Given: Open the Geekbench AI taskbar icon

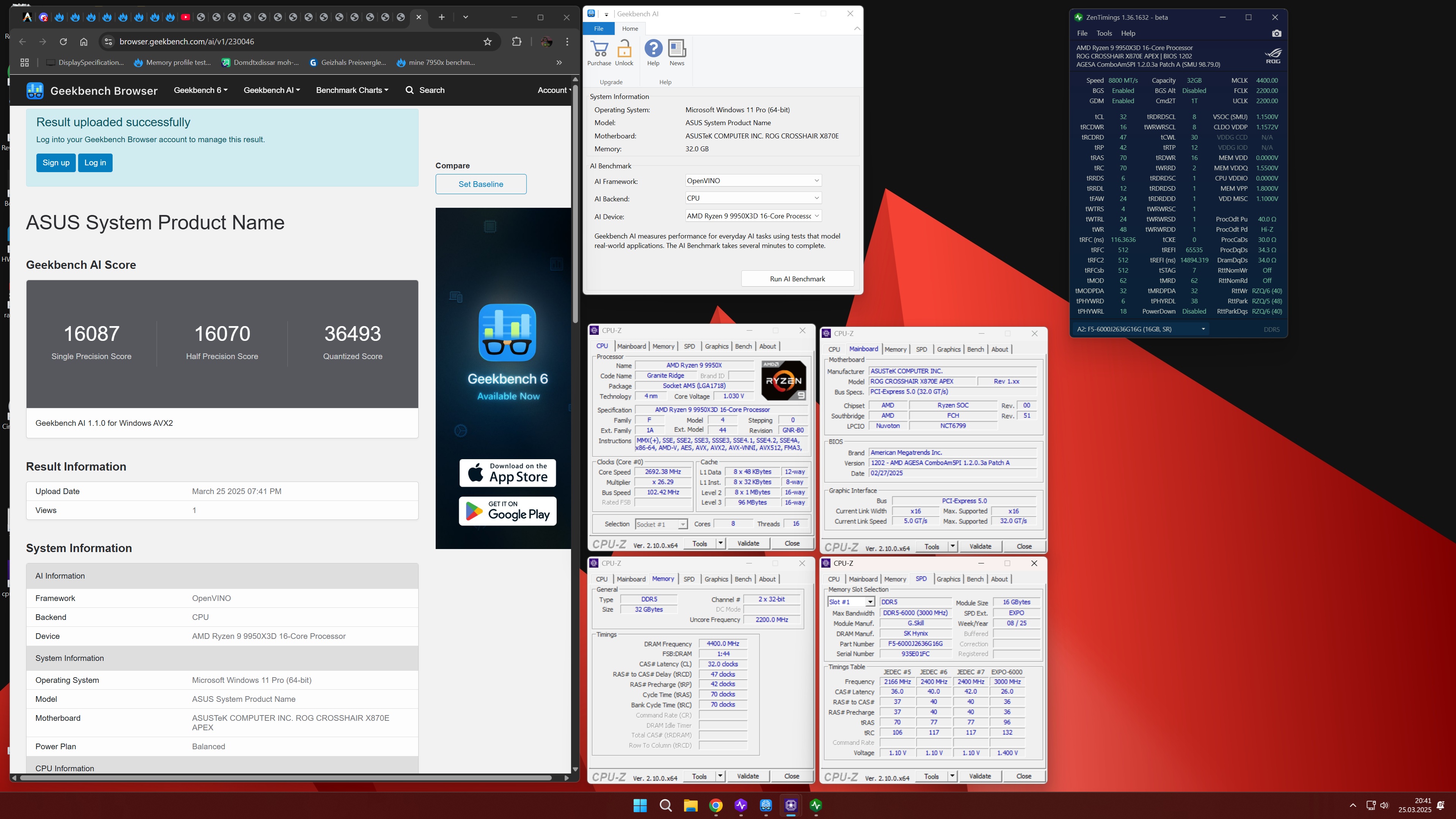Looking at the screenshot, I should (x=766, y=805).
